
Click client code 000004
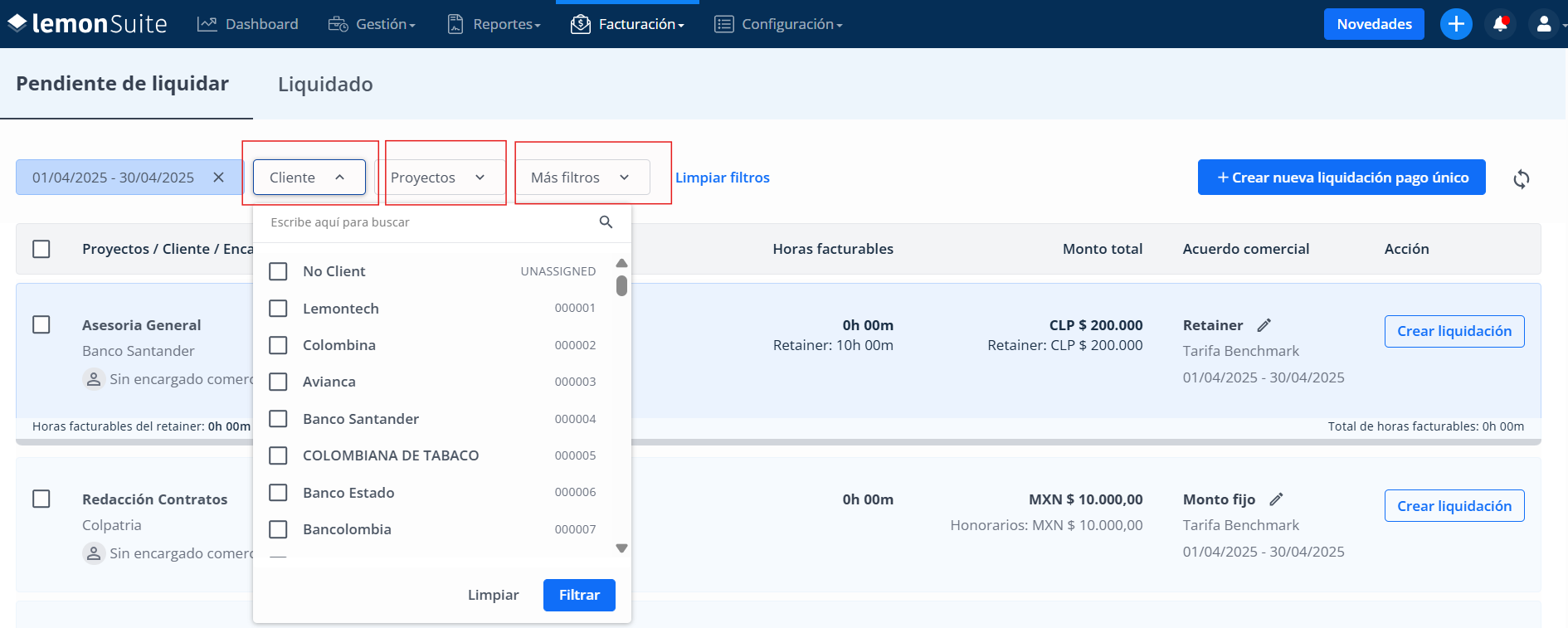tap(575, 419)
